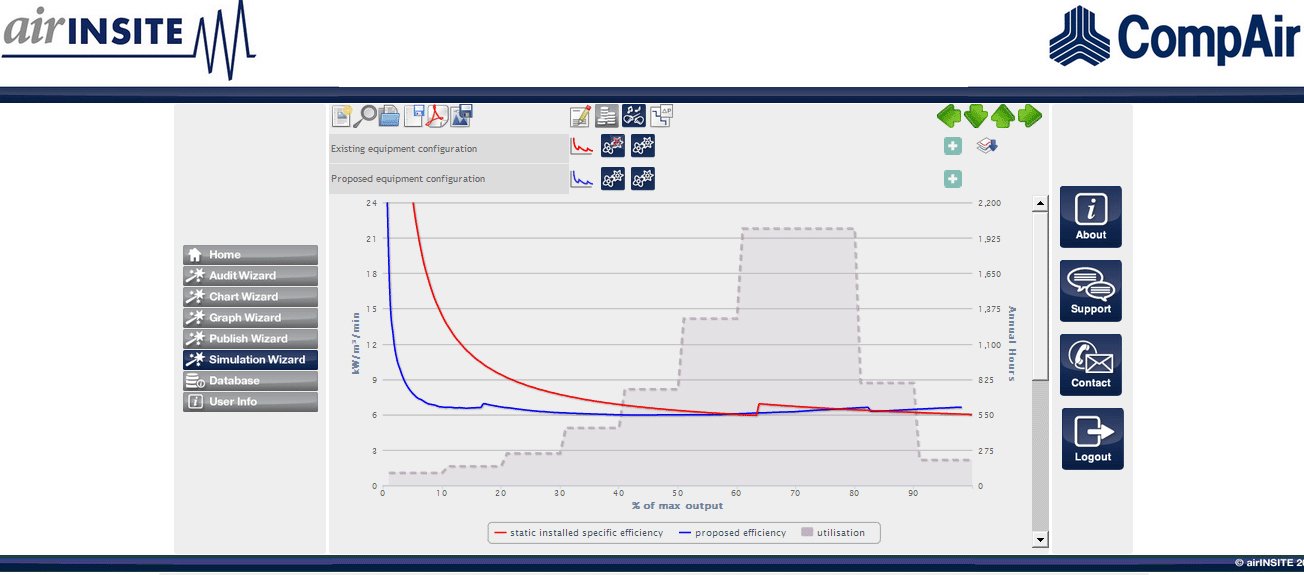
Task: Click the magnifying glass search icon
Action: (x=366, y=116)
